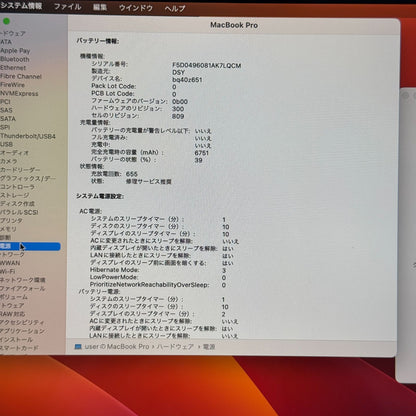Screen dimensions: 416x416
Task: Click 電源 in the bottom path bar
Action: [209, 347]
